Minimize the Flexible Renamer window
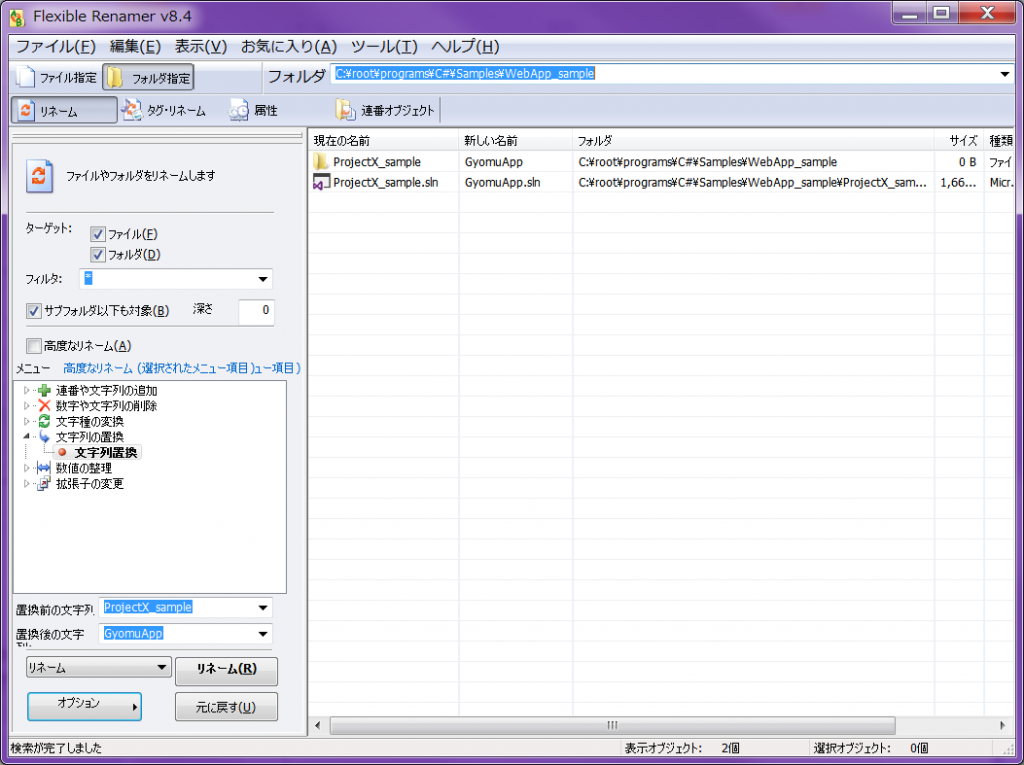Image resolution: width=1024 pixels, height=765 pixels. coord(910,13)
